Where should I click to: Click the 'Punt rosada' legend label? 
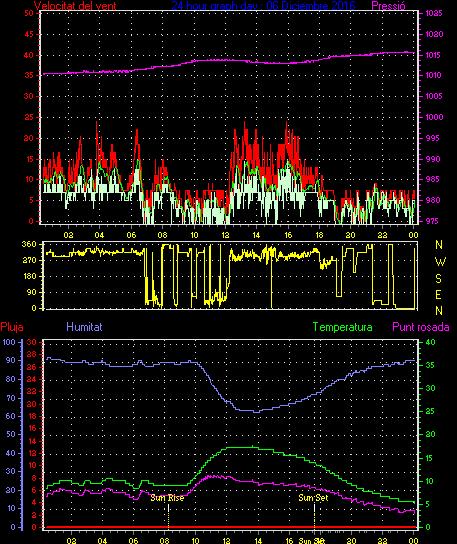(x=421, y=327)
